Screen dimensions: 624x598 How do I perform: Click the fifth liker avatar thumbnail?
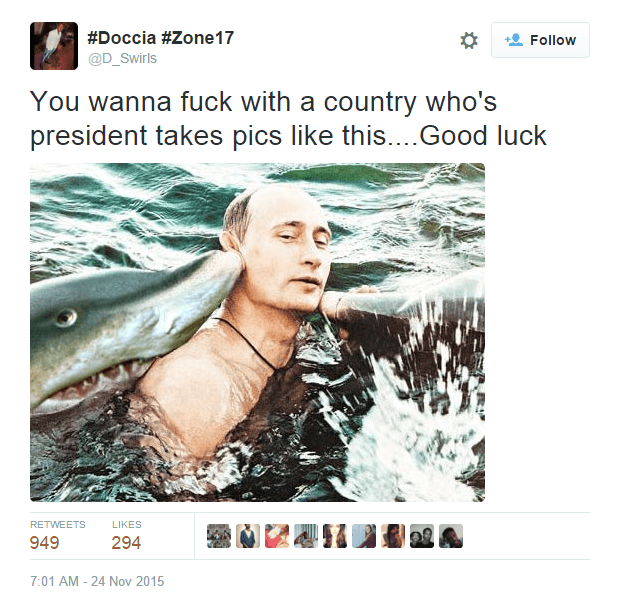tap(335, 536)
